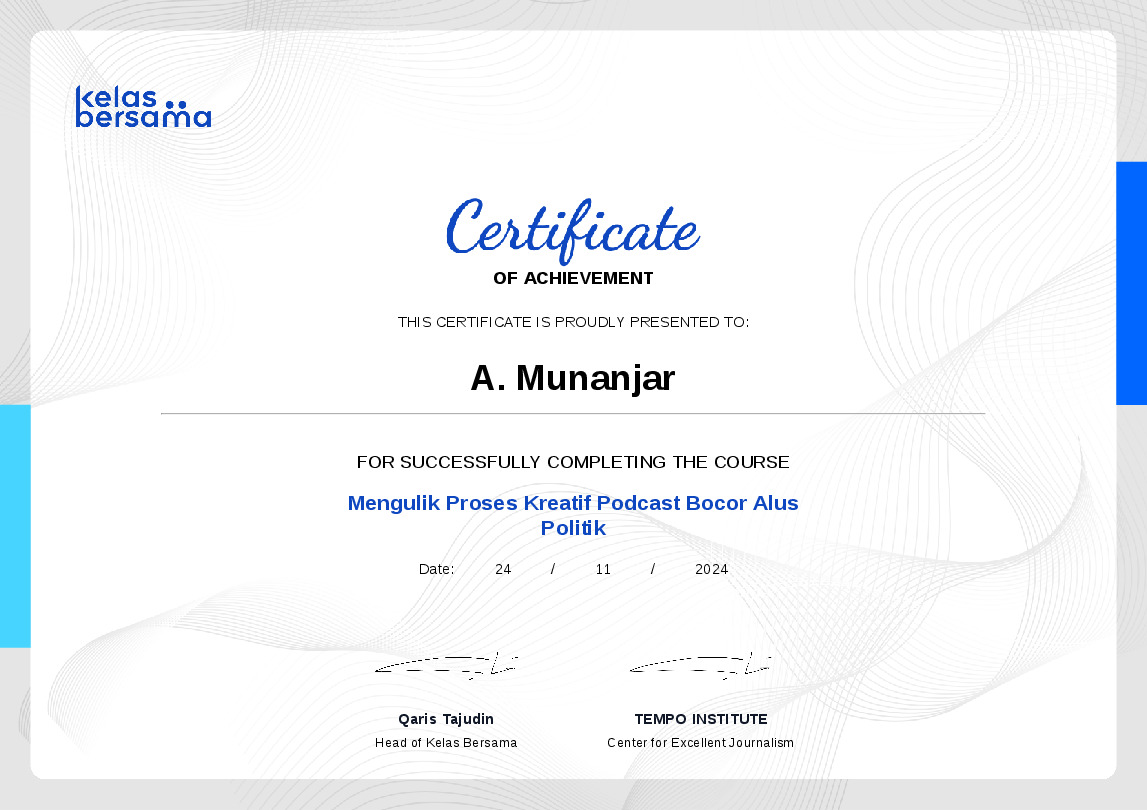This screenshot has width=1147, height=810.
Task: Click the 'Date:' label
Action: 436,569
